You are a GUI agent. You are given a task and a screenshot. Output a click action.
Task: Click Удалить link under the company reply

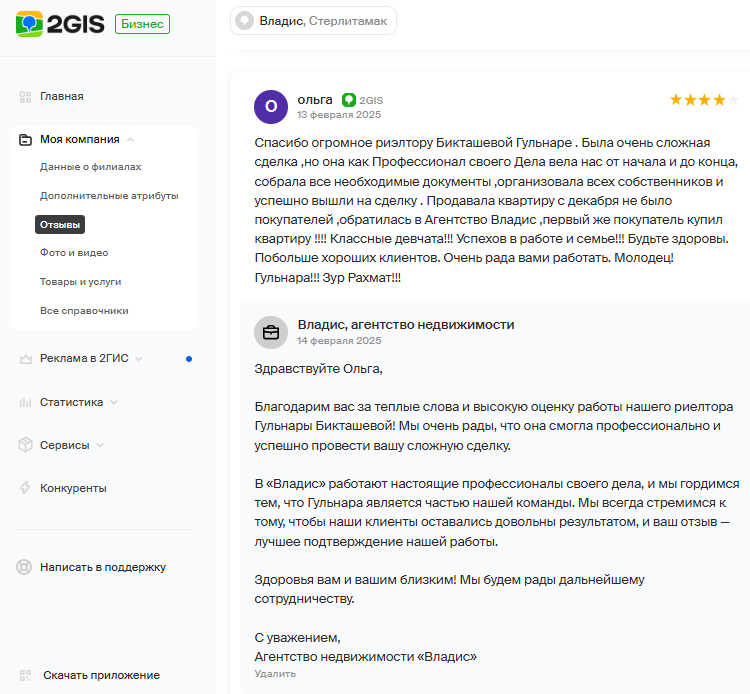[275, 674]
